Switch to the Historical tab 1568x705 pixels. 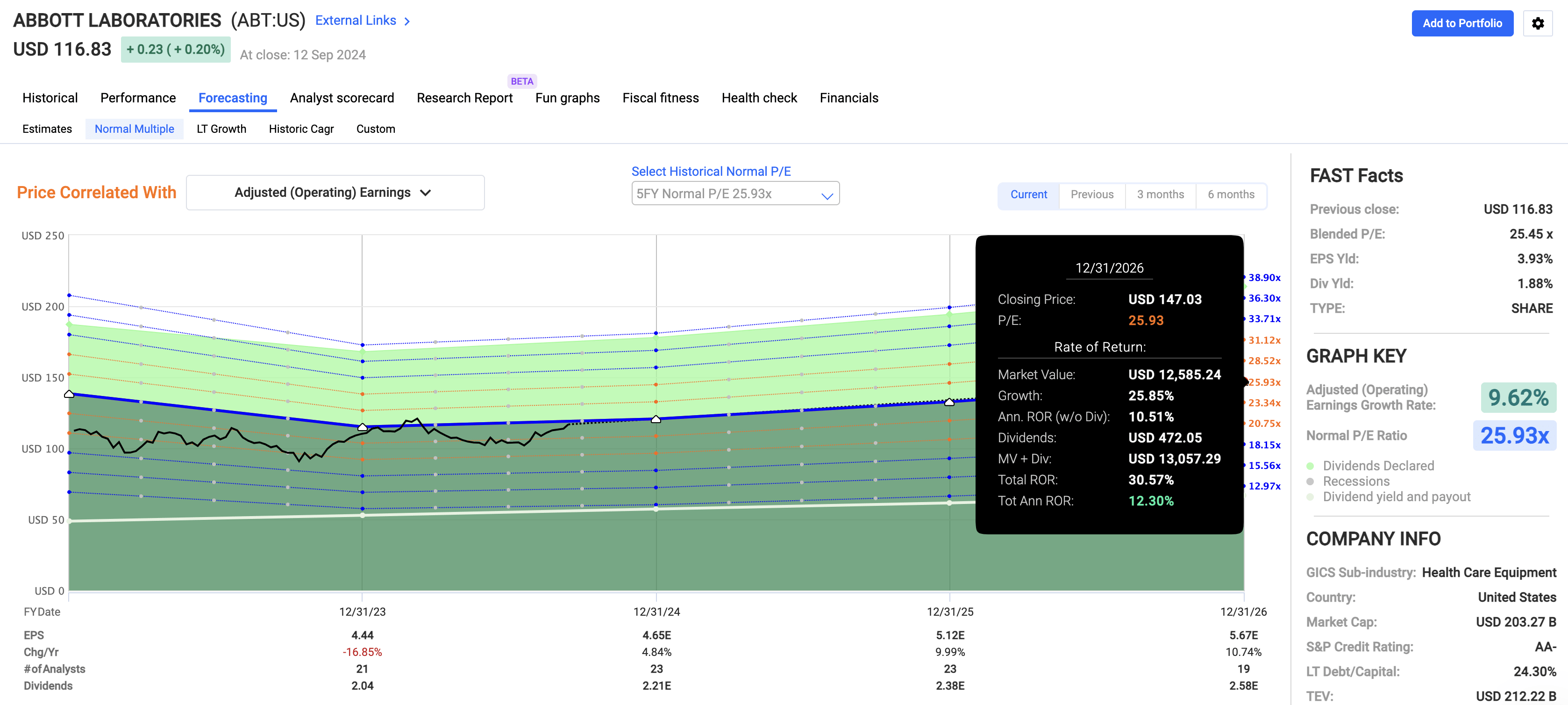[50, 98]
